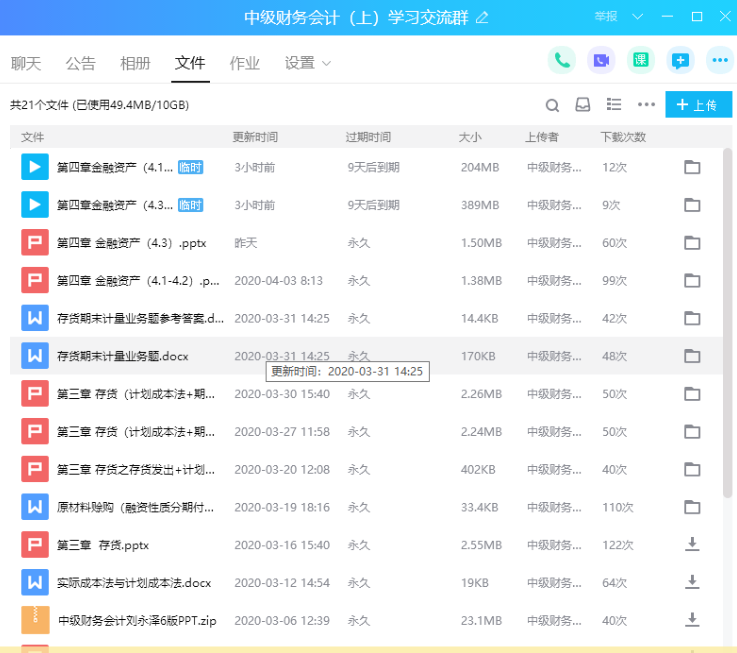Click the green-plus chat bubble icon
This screenshot has width=737, height=653.
pyautogui.click(x=680, y=60)
